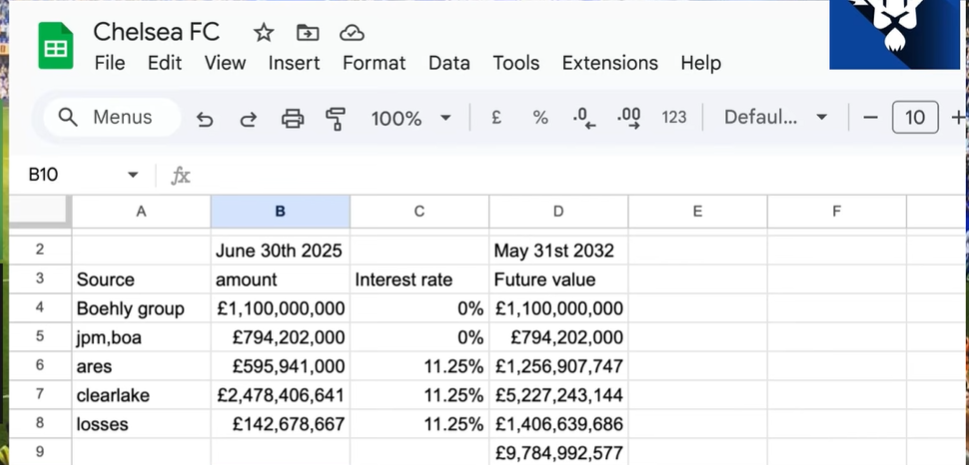
Task: Click the font size field showing 10
Action: (x=915, y=117)
